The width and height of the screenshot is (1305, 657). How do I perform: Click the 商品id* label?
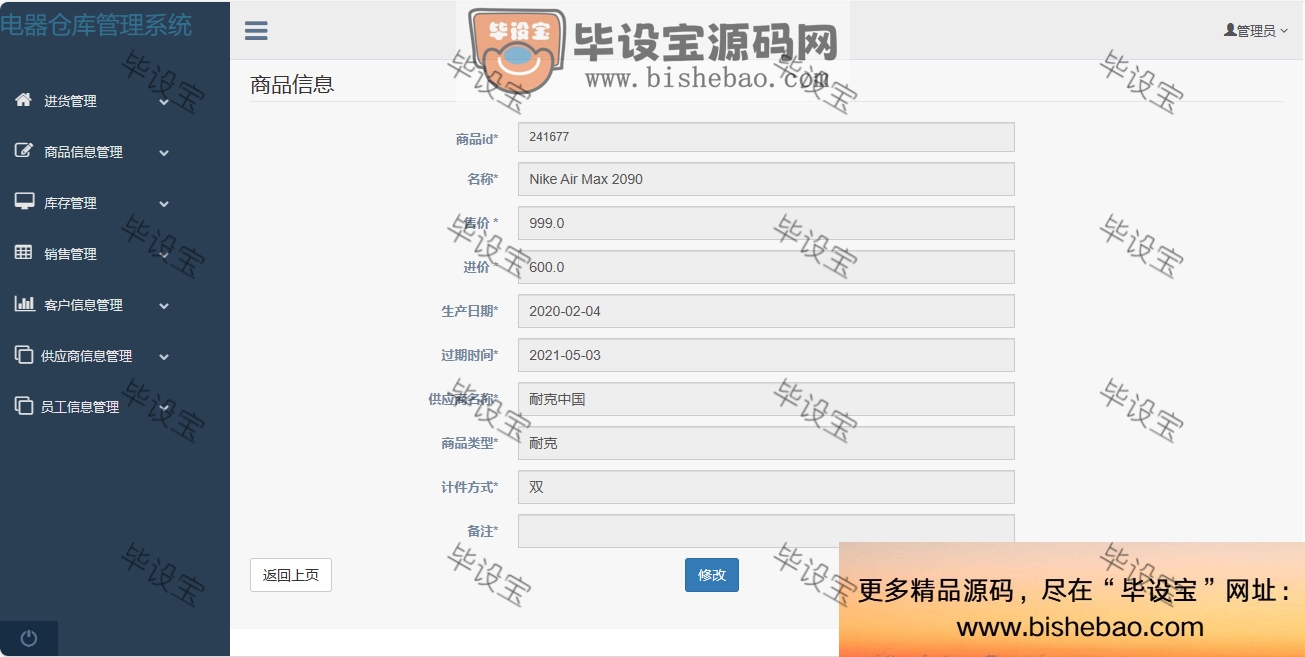[477, 139]
